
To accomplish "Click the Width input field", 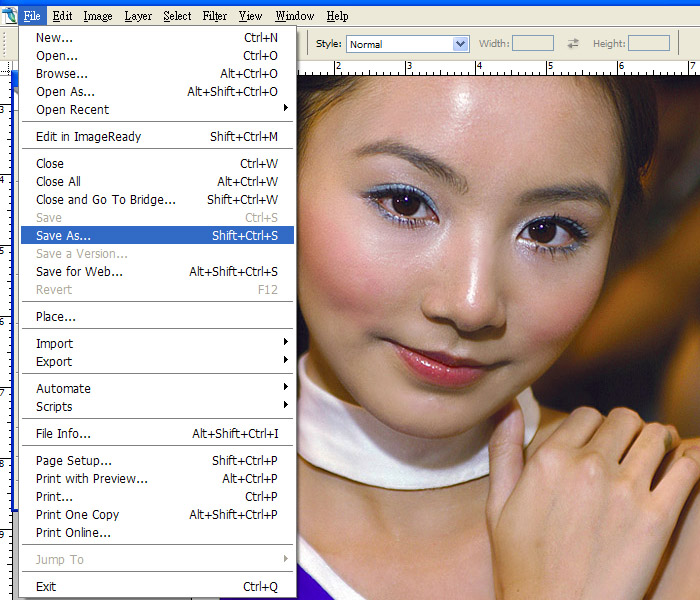I will tap(533, 44).
